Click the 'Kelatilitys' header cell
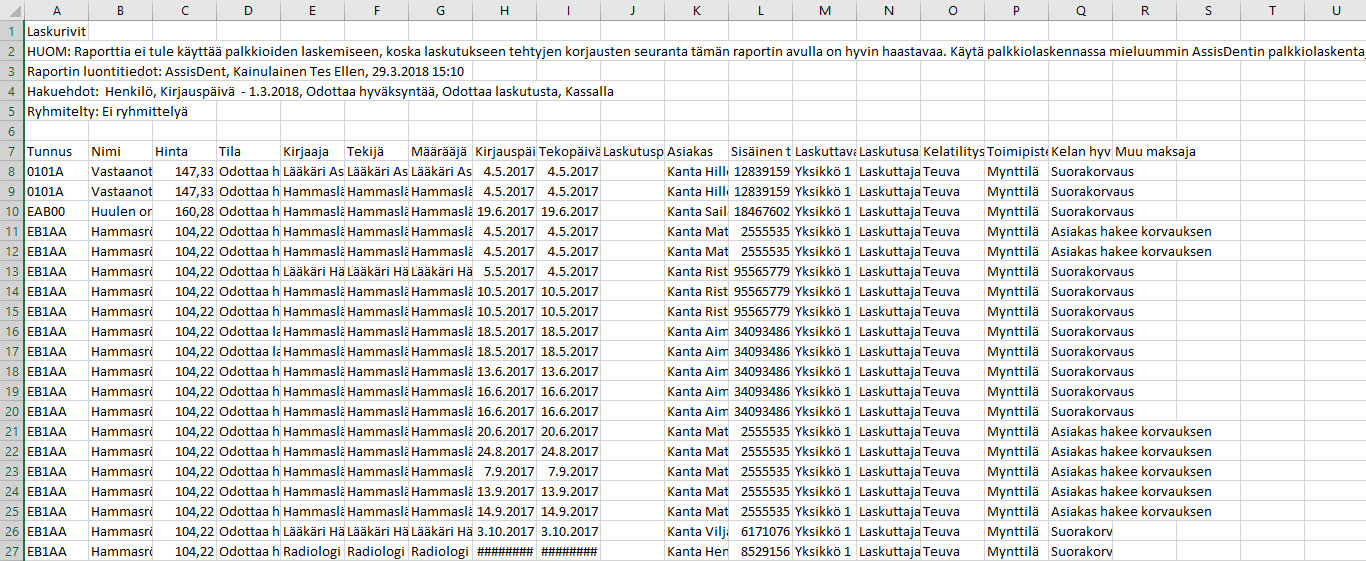This screenshot has width=1366, height=561. 952,151
